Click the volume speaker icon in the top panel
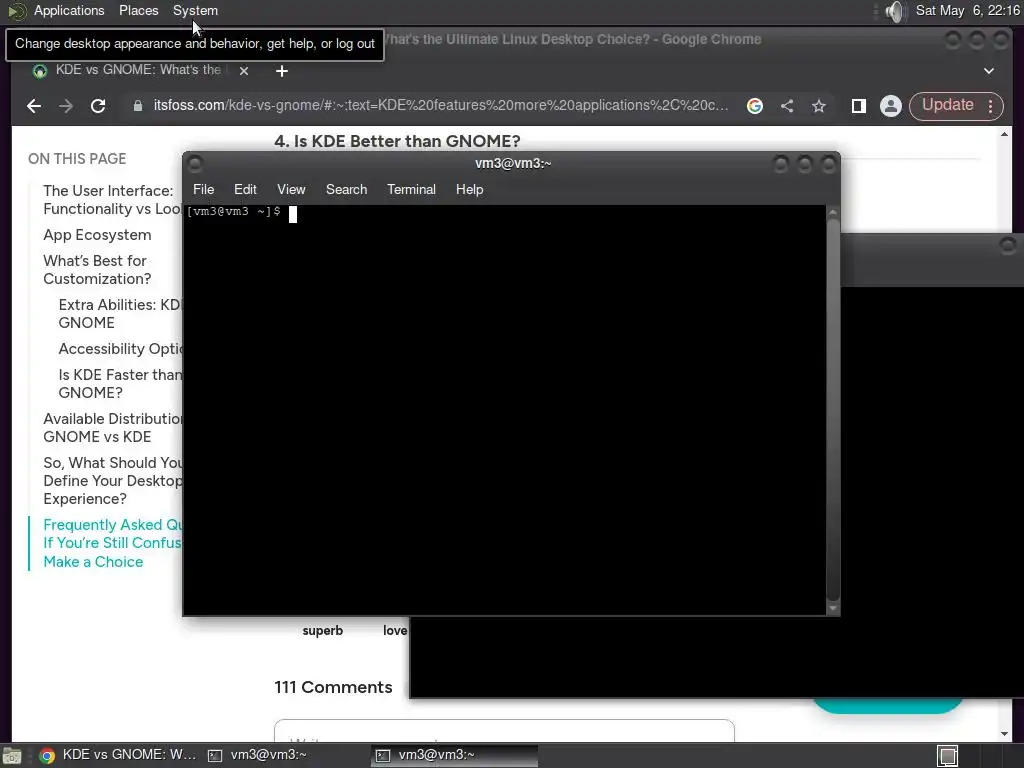 tap(896, 11)
